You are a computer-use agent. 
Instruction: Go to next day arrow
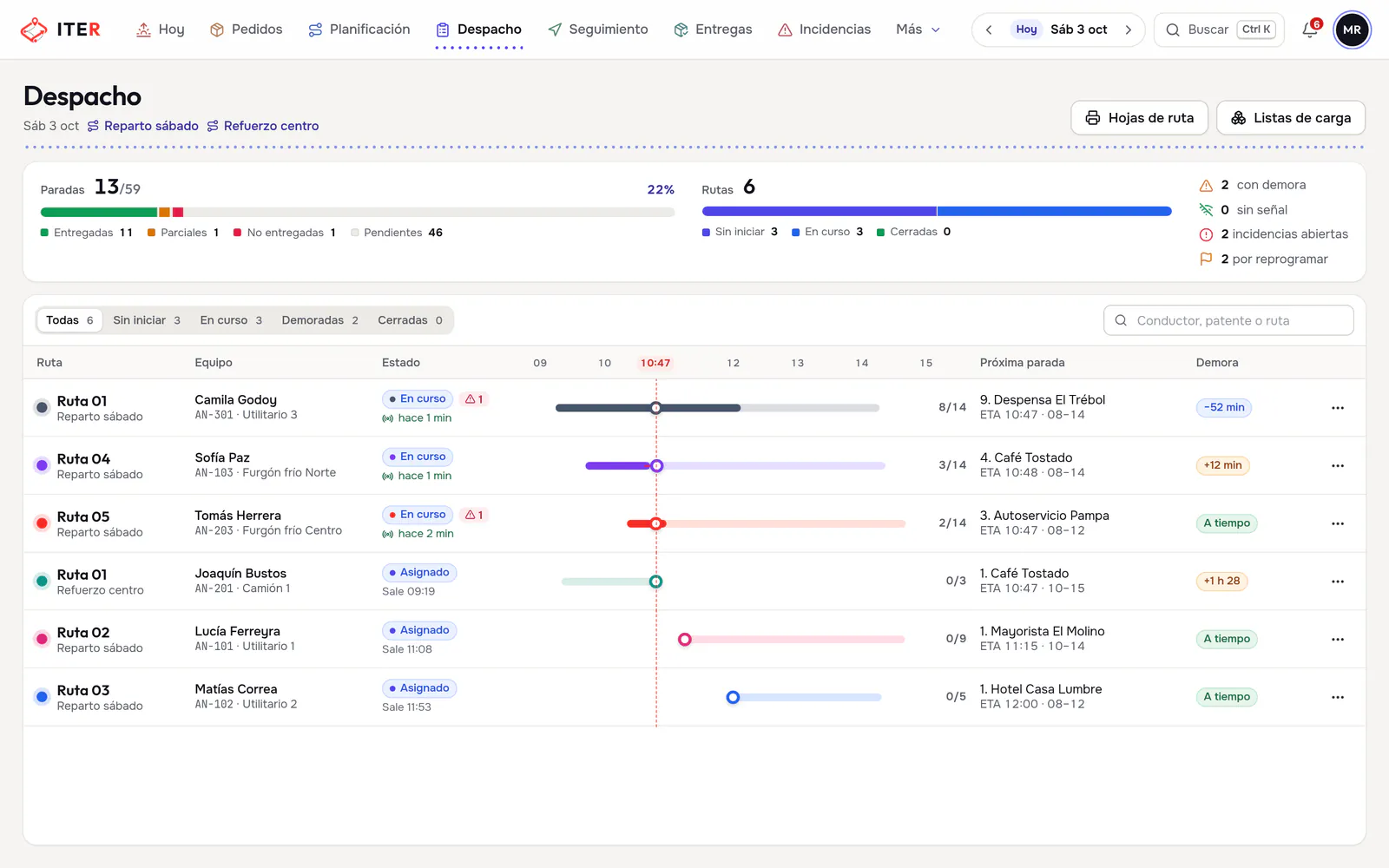(1128, 30)
